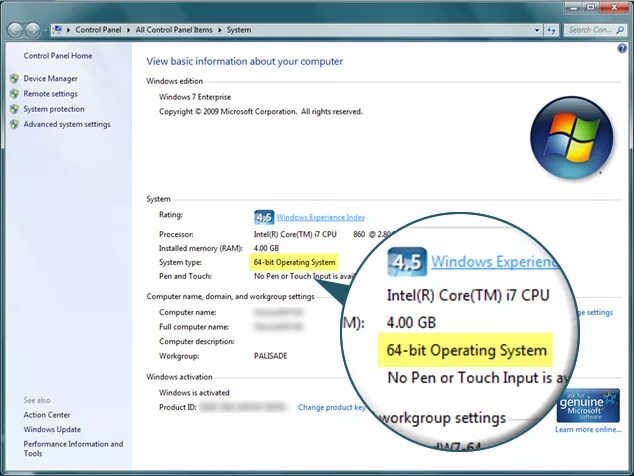Expand the arrow after Control Panel breadcrumb
634x476 pixels.
tap(129, 30)
